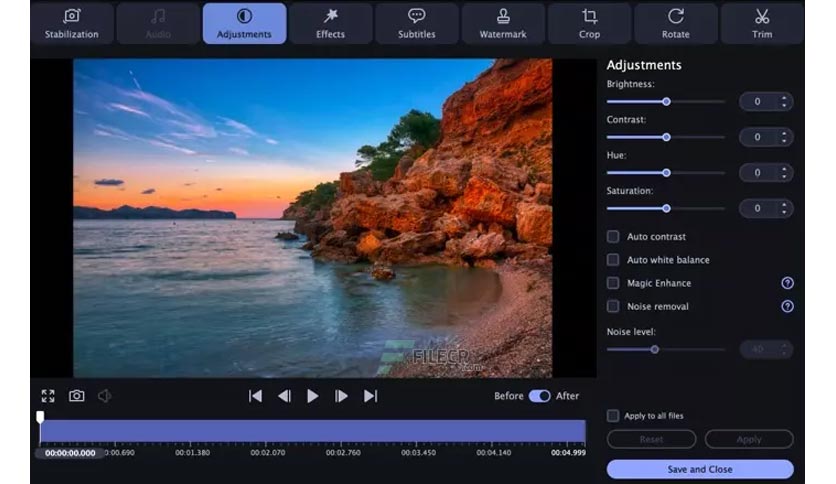This screenshot has height=484, width=836.
Task: Click the Saturation value stepper arrows
Action: [x=784, y=208]
